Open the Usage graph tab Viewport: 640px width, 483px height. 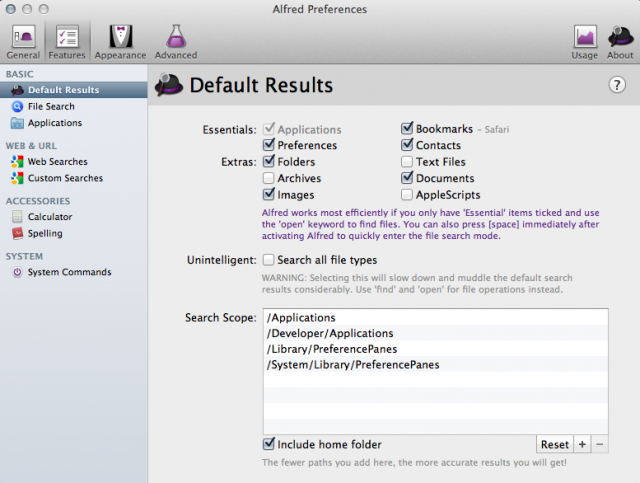[584, 41]
